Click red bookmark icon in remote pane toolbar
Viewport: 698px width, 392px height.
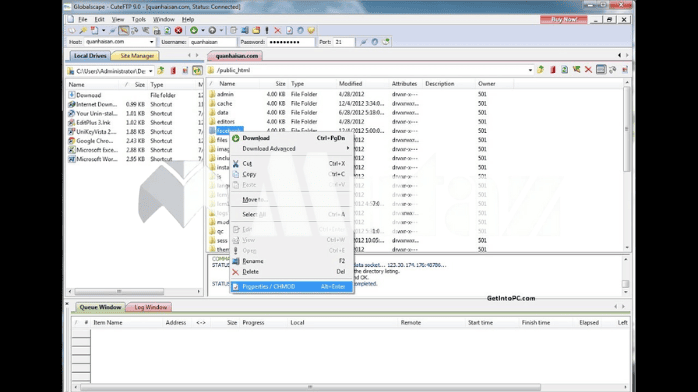tap(553, 70)
